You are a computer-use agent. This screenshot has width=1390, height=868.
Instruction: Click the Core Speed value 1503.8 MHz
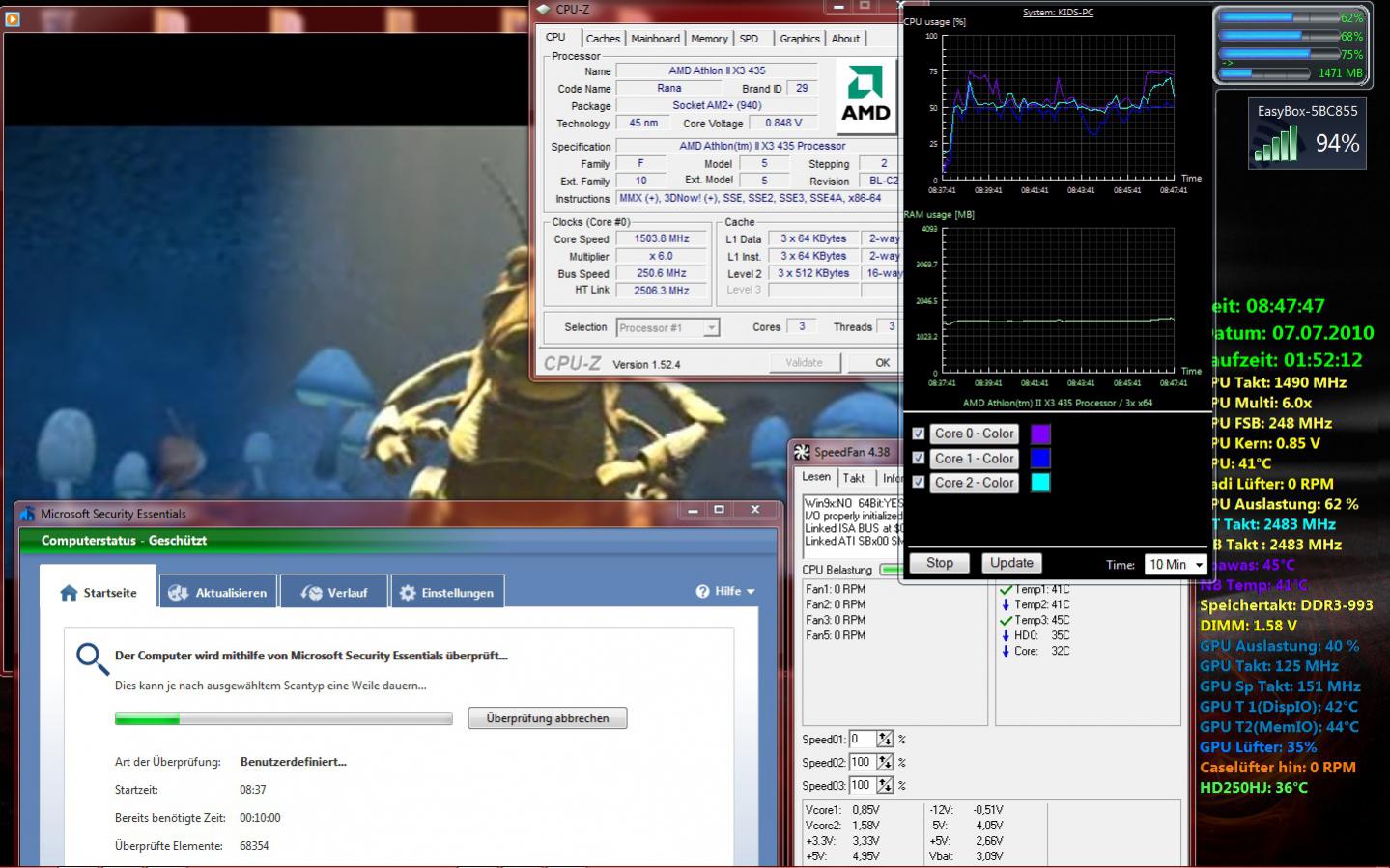(662, 239)
